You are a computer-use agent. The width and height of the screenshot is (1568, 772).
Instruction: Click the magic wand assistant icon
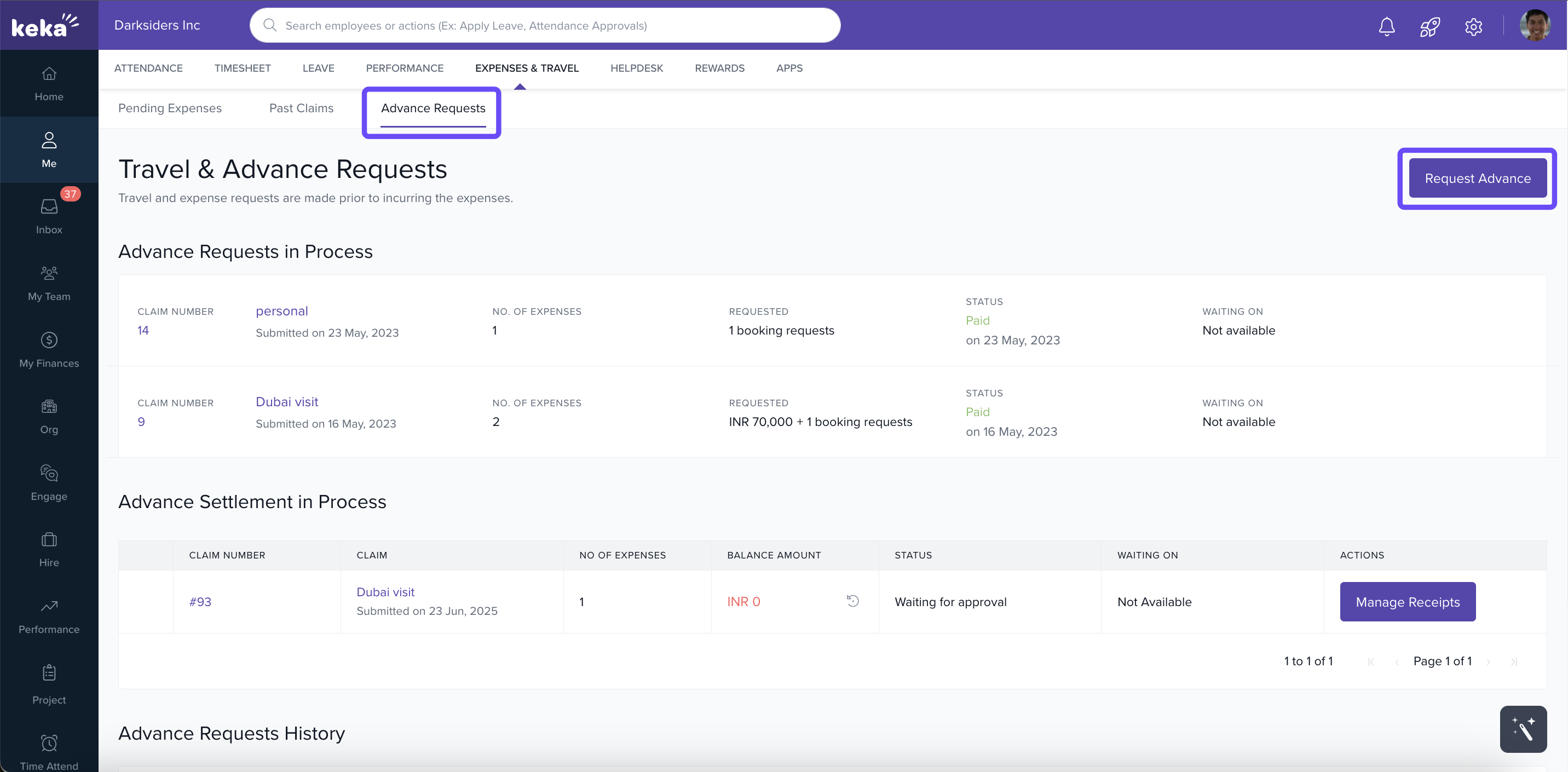1523,729
